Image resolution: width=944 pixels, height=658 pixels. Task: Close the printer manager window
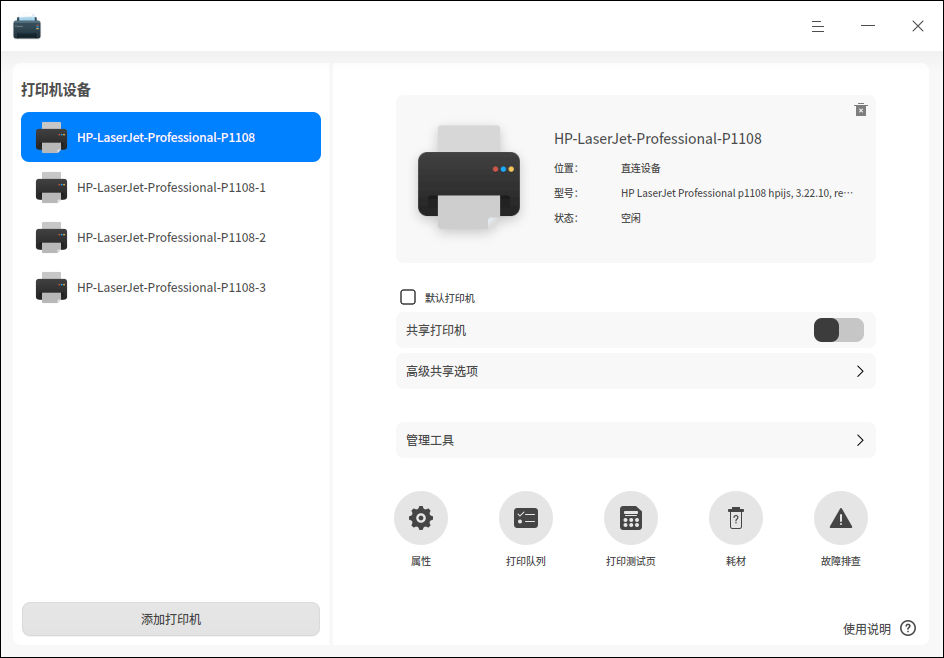coord(918,26)
